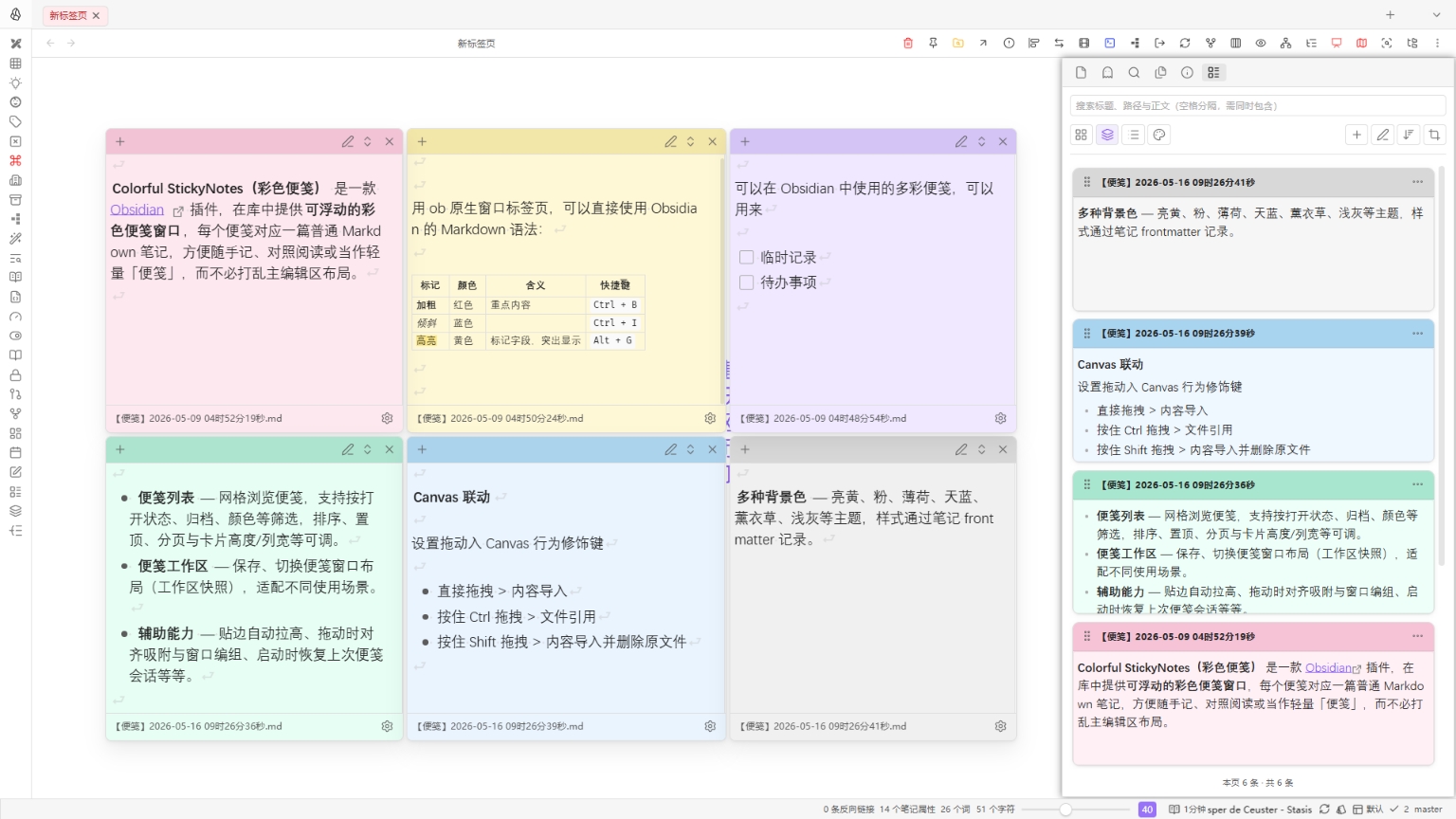Open the search tab in side panel

coord(1134,72)
